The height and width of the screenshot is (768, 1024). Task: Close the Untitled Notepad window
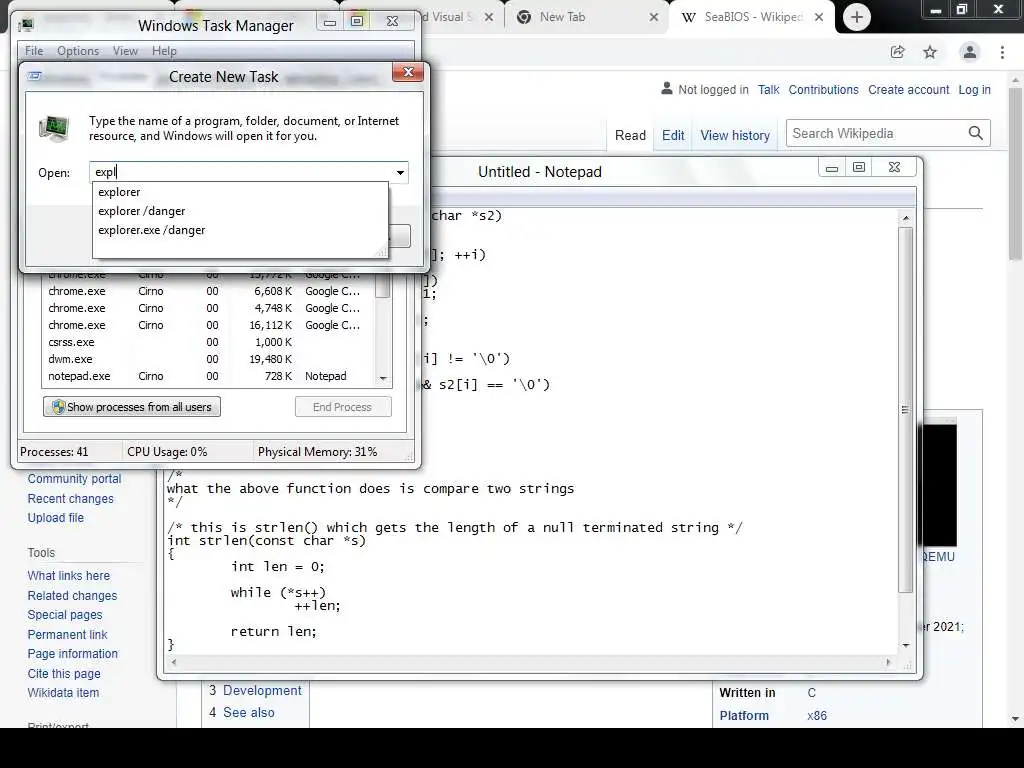click(894, 168)
